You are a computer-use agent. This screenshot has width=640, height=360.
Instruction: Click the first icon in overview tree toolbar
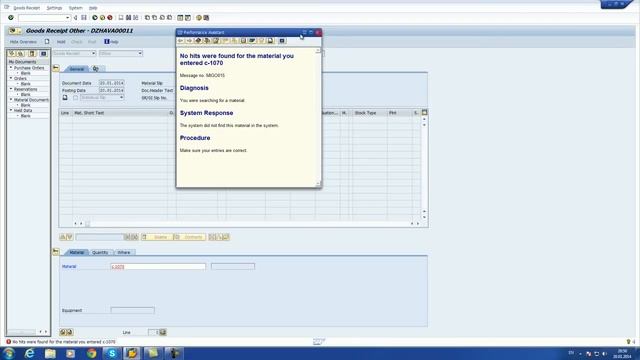click(12, 53)
